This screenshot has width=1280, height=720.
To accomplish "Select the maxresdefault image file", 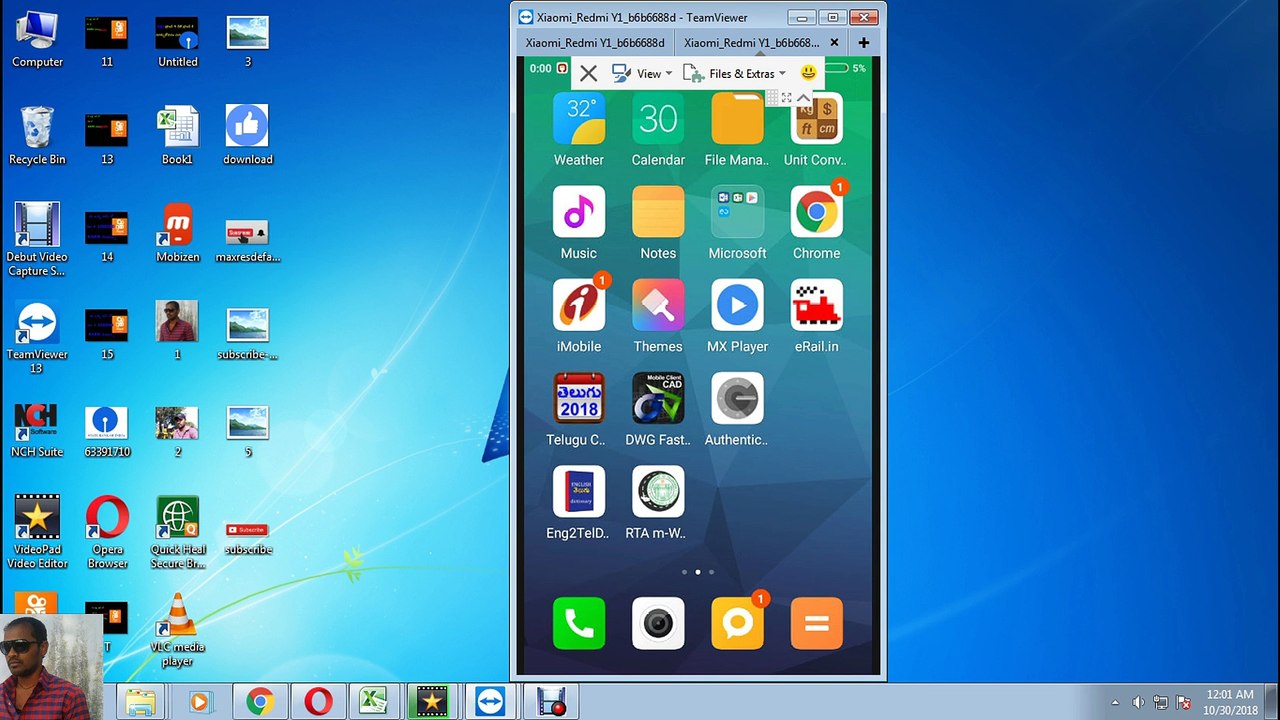I will [247, 240].
